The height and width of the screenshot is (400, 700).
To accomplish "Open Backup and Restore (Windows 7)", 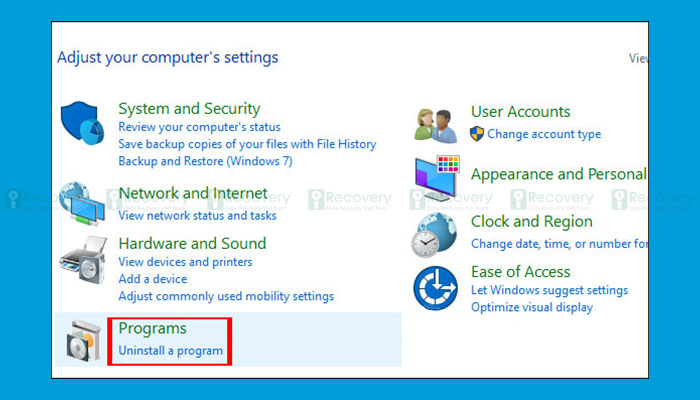I will tap(205, 161).
